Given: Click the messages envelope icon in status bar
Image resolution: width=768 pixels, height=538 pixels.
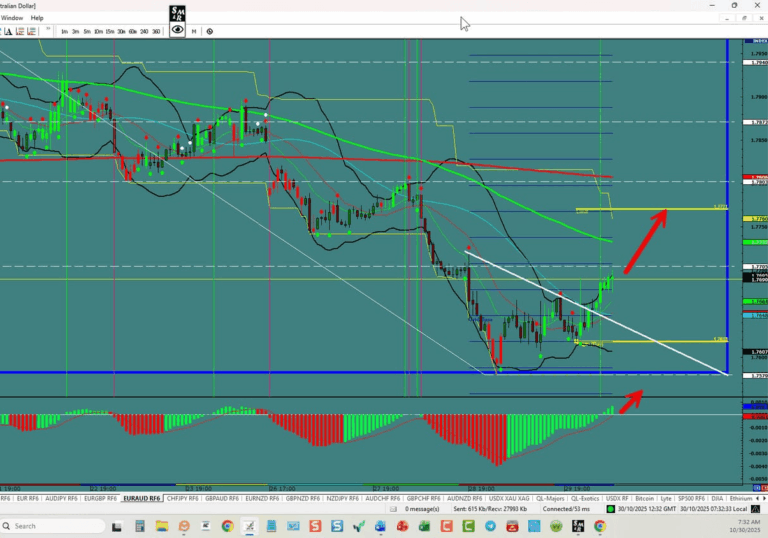Looking at the screenshot, I should tap(393, 509).
